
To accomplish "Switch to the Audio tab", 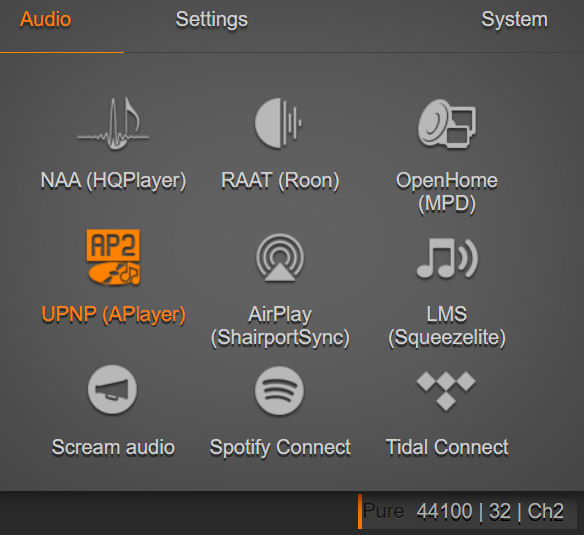I will tap(45, 19).
